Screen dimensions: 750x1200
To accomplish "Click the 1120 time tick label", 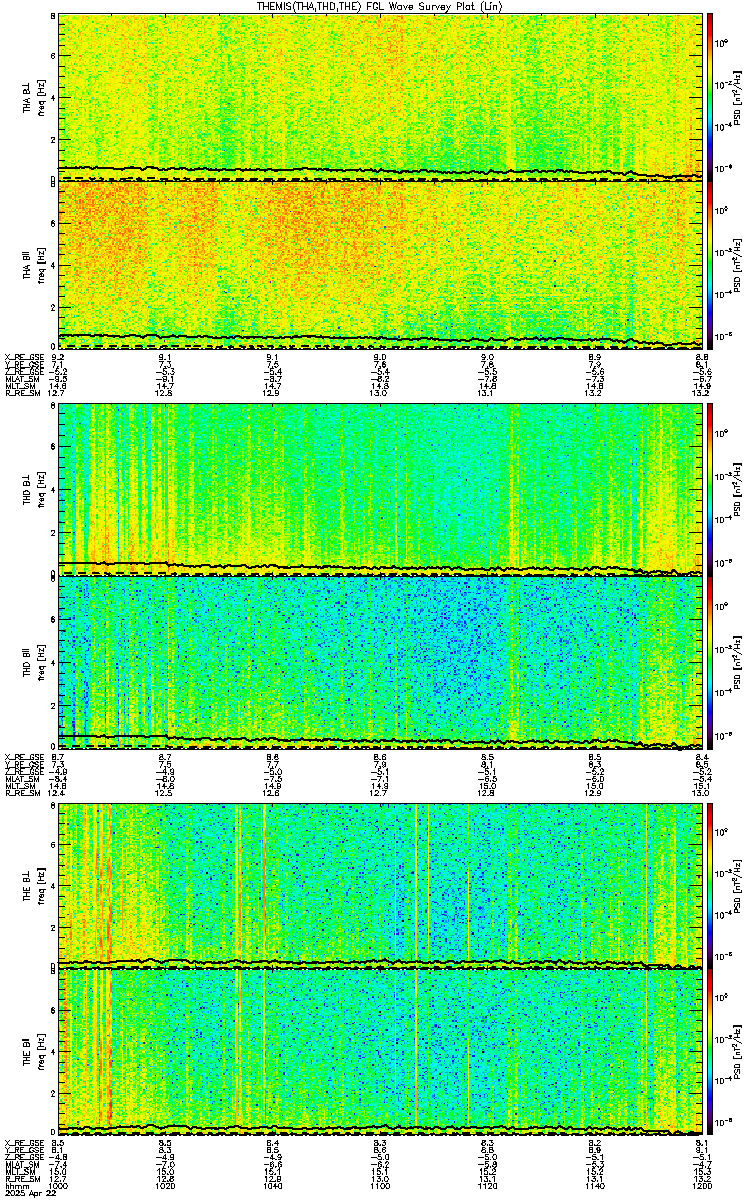I will point(487,1185).
